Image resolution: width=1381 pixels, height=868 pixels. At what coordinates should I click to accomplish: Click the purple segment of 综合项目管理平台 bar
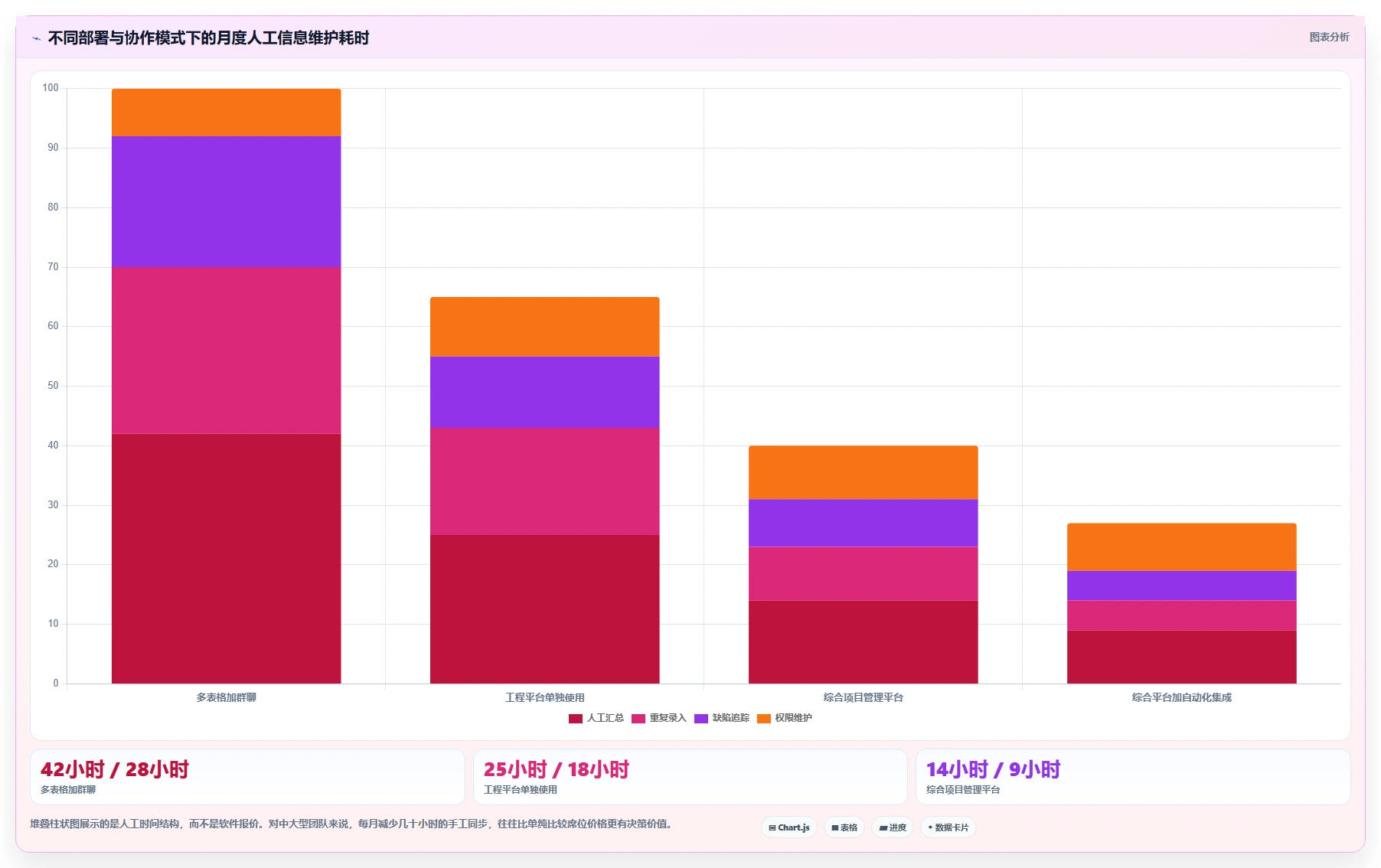click(x=863, y=523)
